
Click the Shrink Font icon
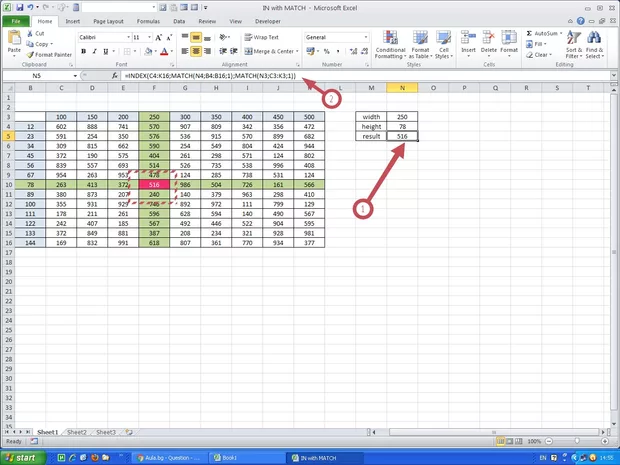point(169,38)
